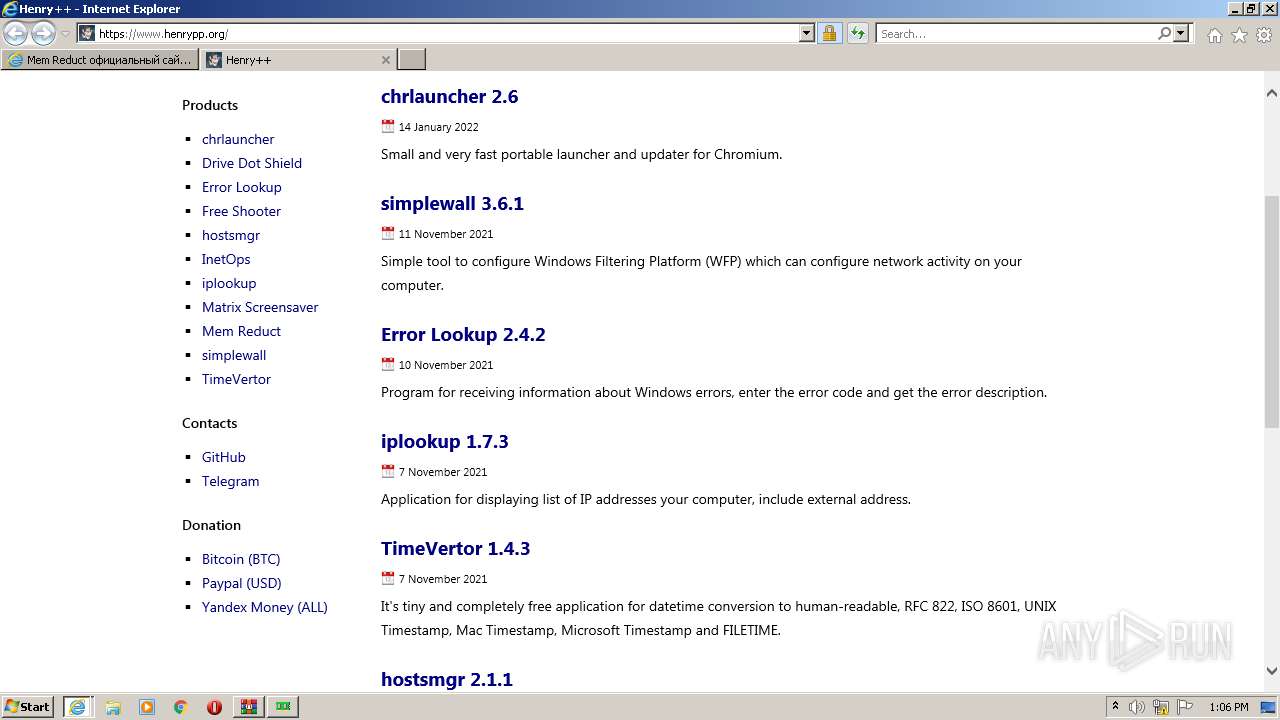The image size is (1280, 720).
Task: Launch Google Chrome from the taskbar
Action: coord(181,707)
